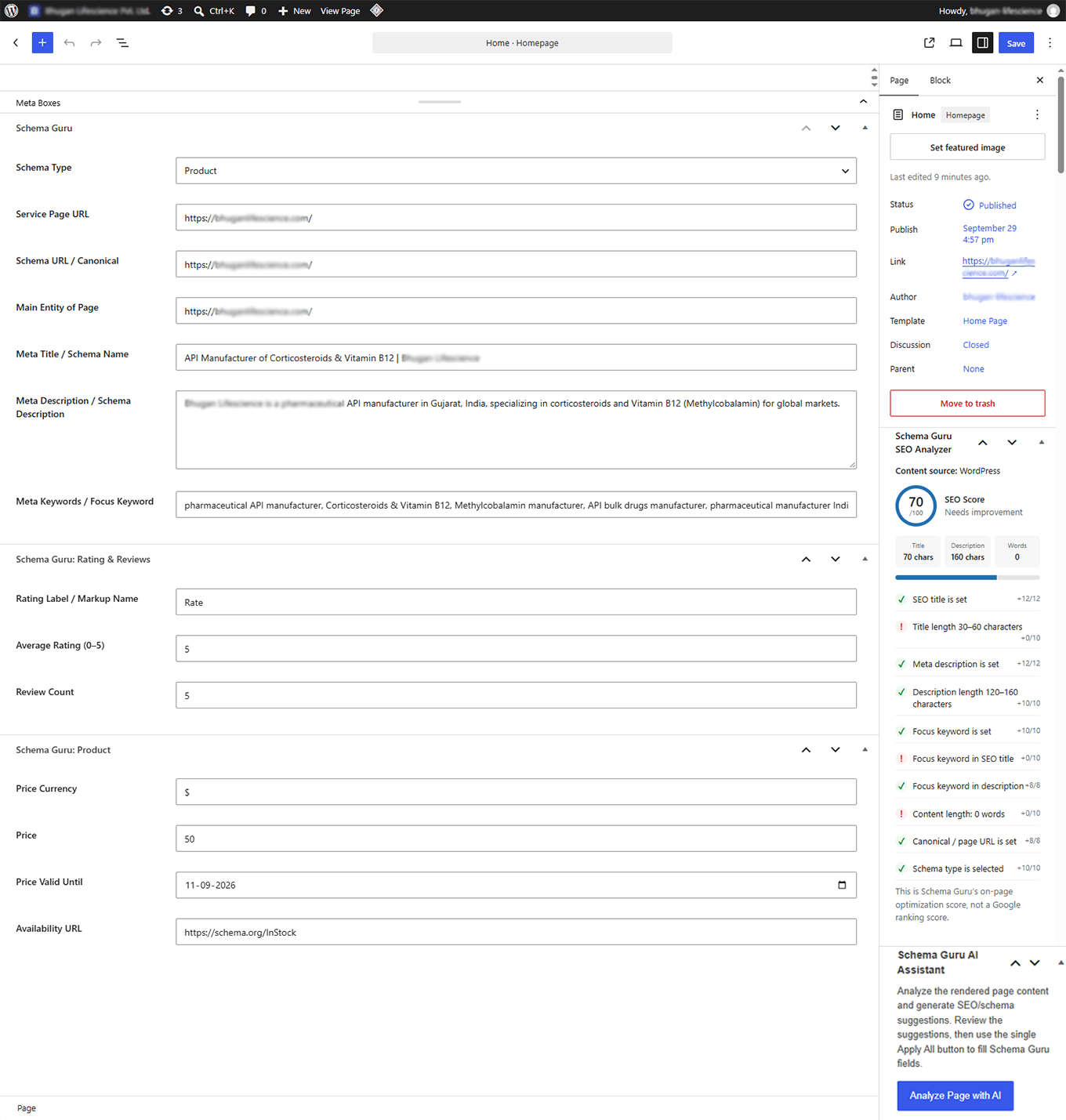Open the Document Overview list icon
1066x1120 pixels.
[122, 43]
